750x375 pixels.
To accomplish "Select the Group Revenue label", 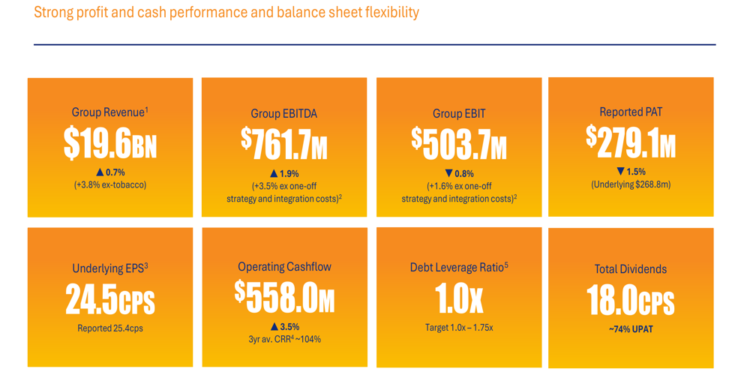I will click(x=110, y=112).
